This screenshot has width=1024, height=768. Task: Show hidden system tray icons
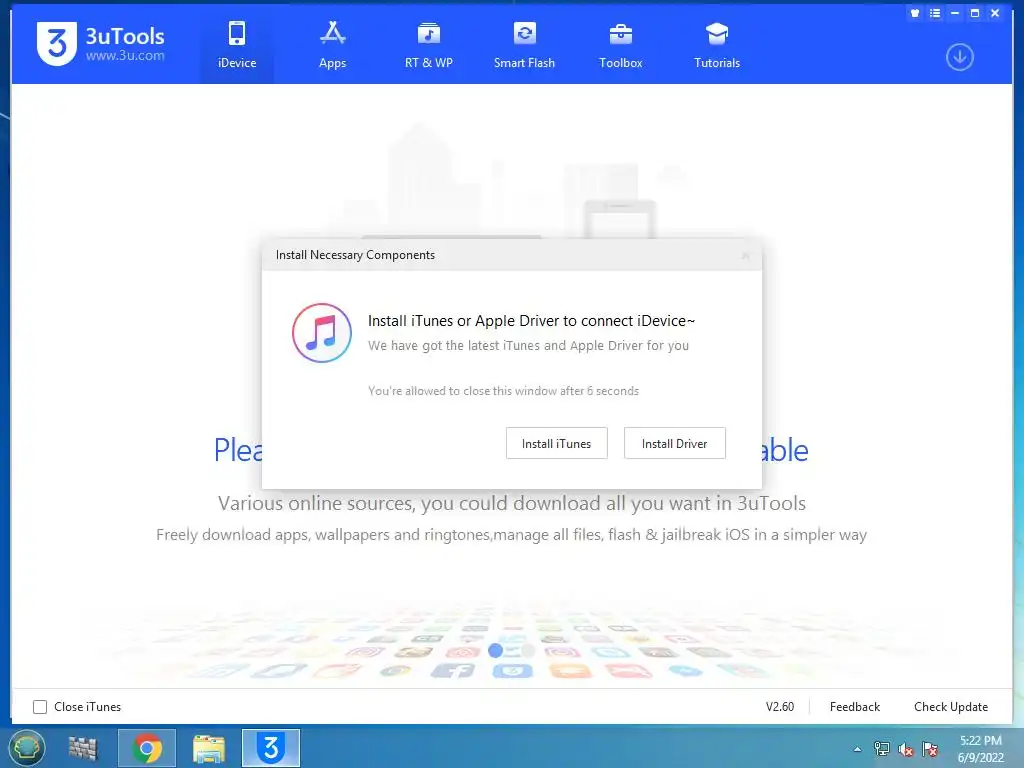coord(857,750)
